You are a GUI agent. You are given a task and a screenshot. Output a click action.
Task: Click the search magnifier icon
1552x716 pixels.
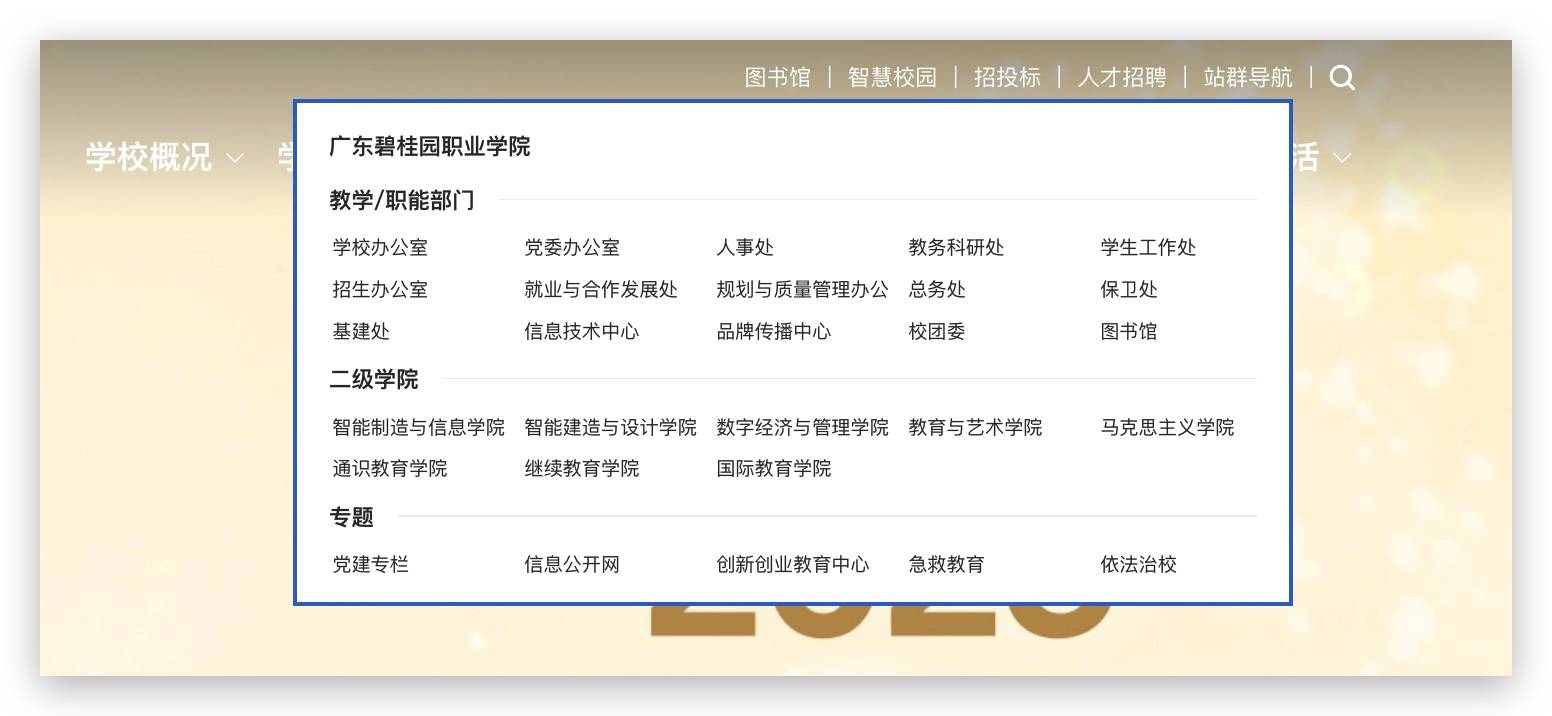[x=1342, y=78]
